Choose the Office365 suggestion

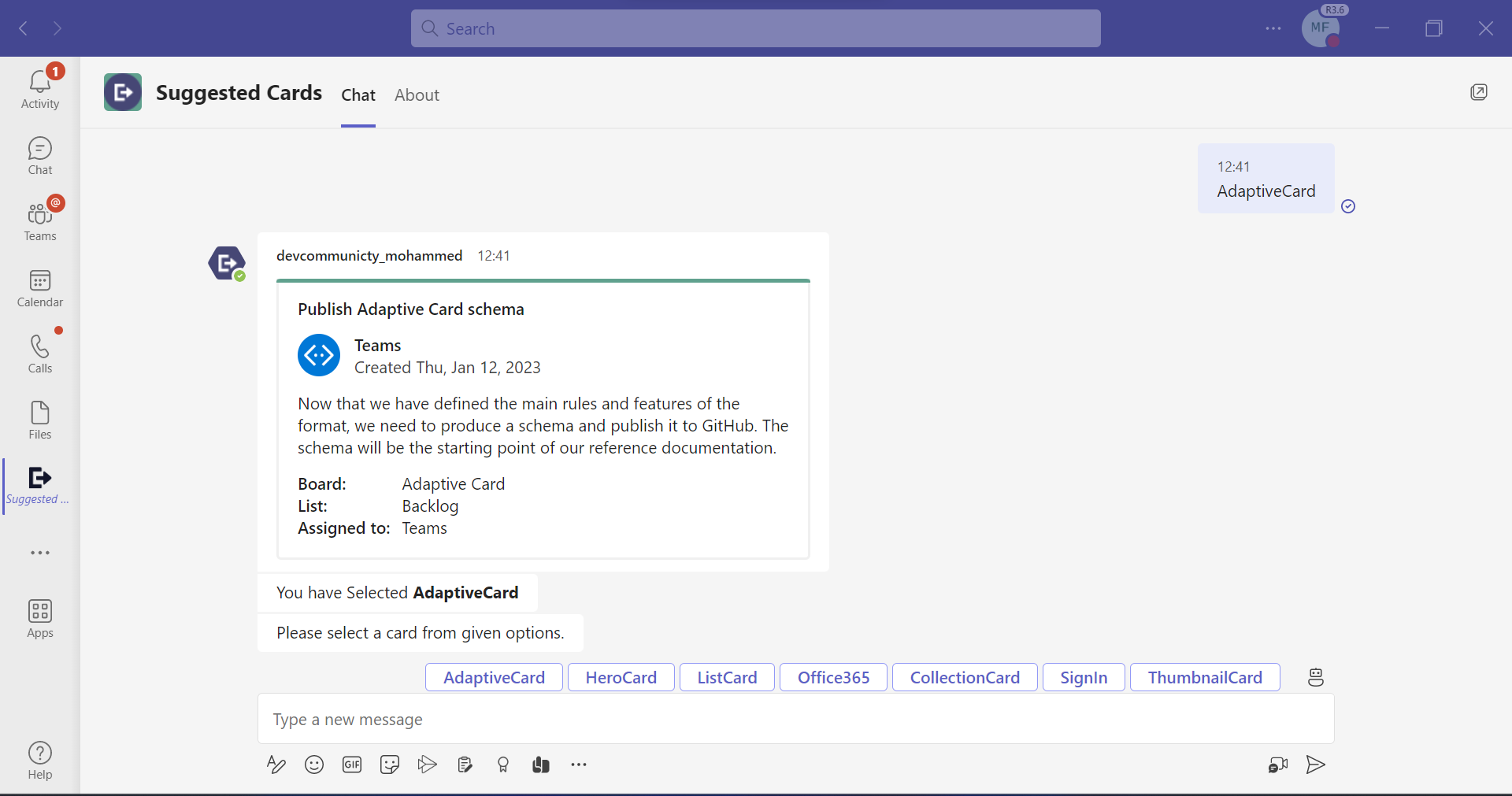pyautogui.click(x=833, y=677)
